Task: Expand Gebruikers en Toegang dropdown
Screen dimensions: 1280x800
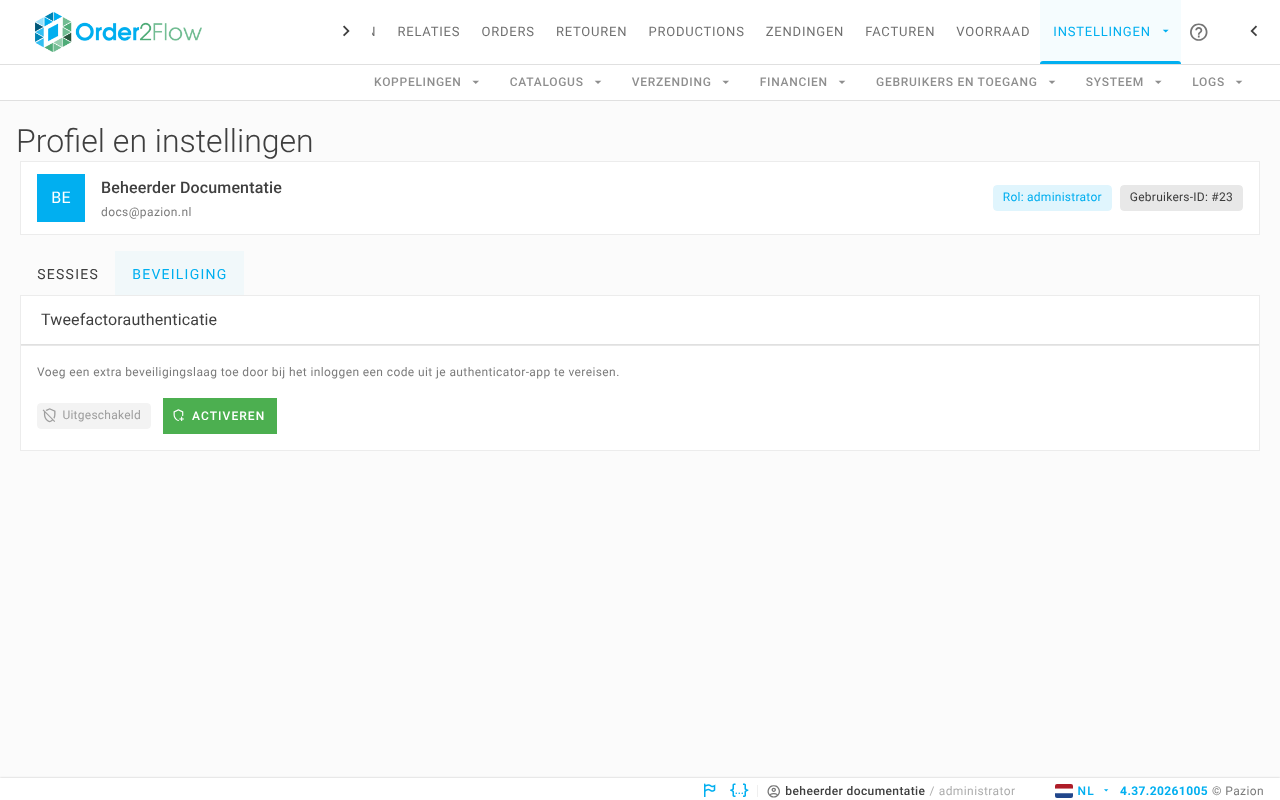Action: pos(966,82)
